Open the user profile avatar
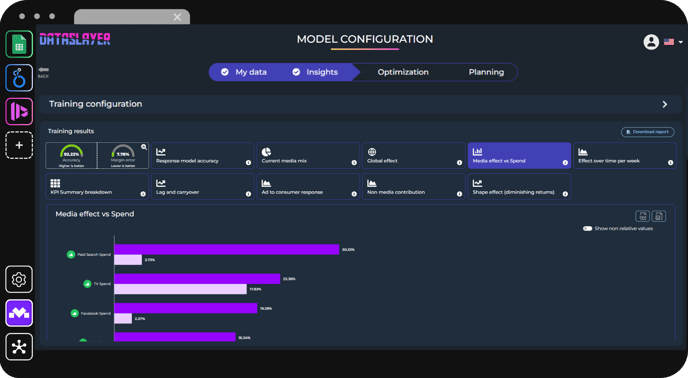688x378 pixels. coord(651,42)
